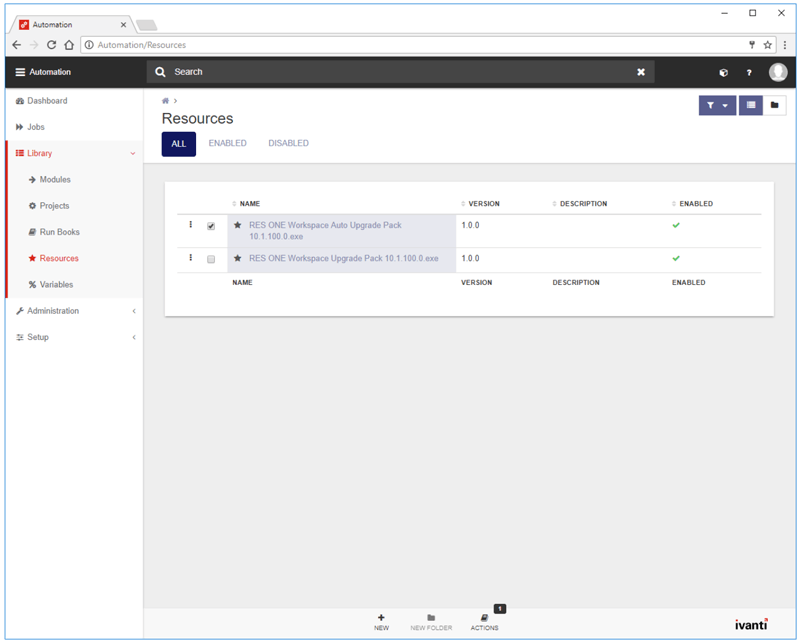
Task: Open row menu for Auto Upgrade Pack
Action: pyautogui.click(x=191, y=225)
